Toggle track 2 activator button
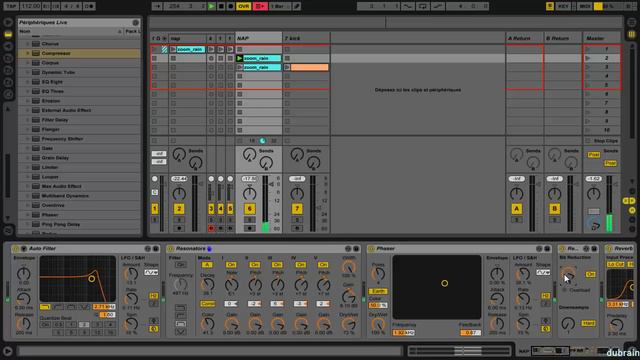Viewport: 640px width, 360px height. click(x=179, y=209)
